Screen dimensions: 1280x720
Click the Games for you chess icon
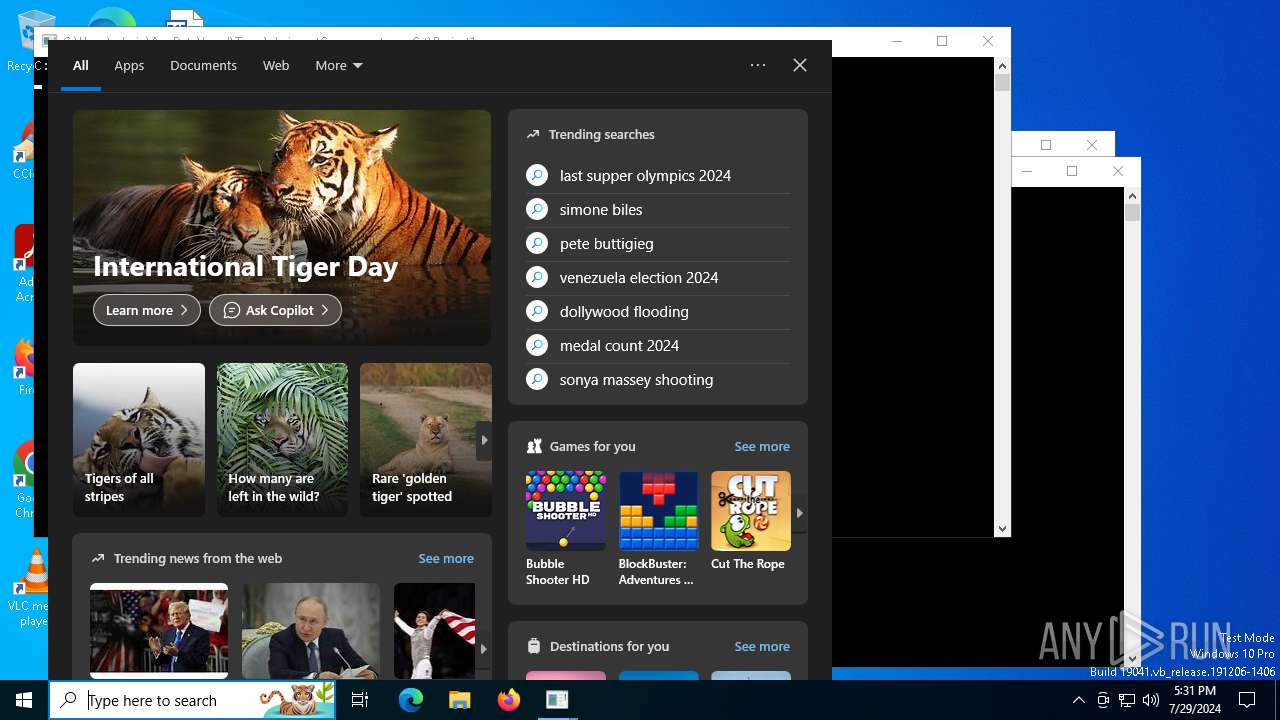534,446
